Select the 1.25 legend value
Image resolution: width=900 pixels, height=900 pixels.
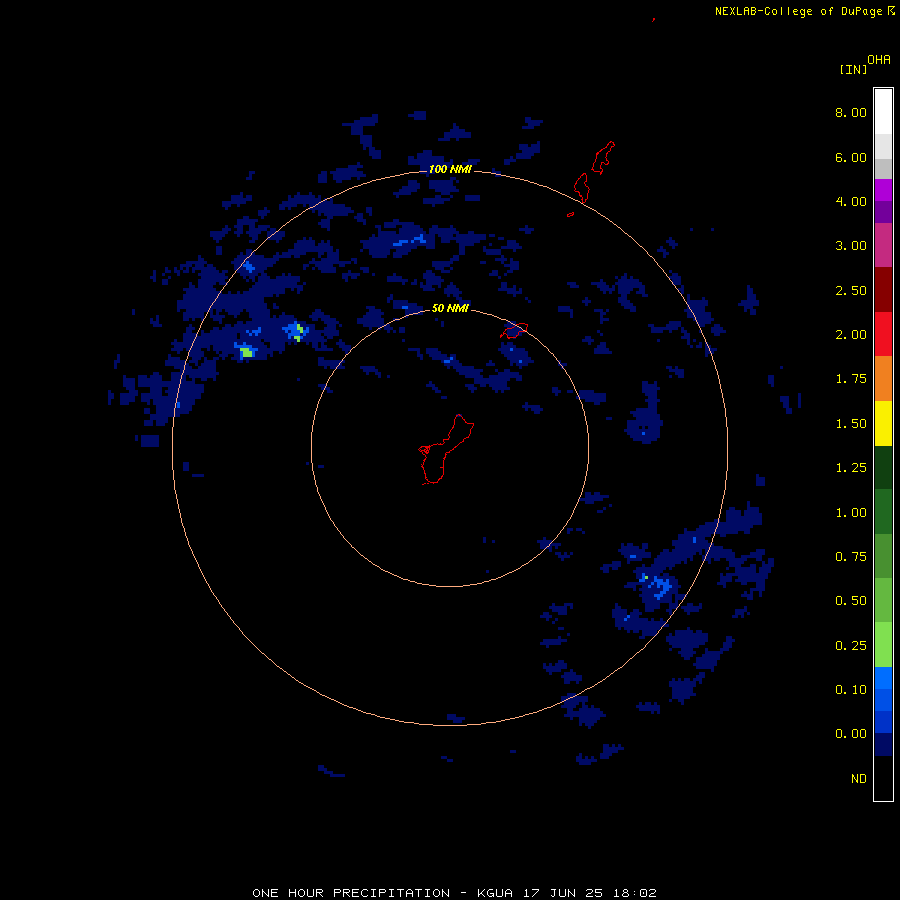[851, 468]
